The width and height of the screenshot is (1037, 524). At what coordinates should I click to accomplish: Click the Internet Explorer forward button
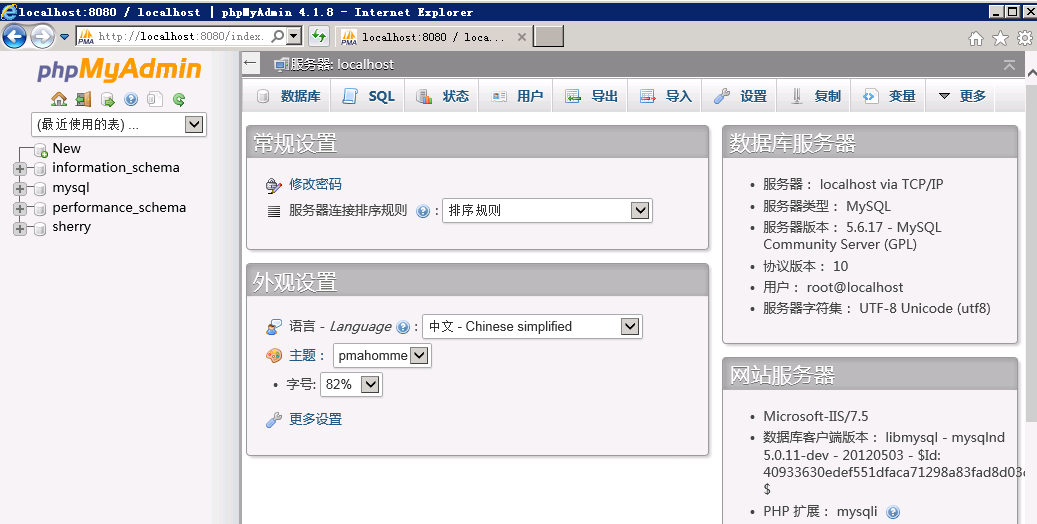tap(43, 36)
